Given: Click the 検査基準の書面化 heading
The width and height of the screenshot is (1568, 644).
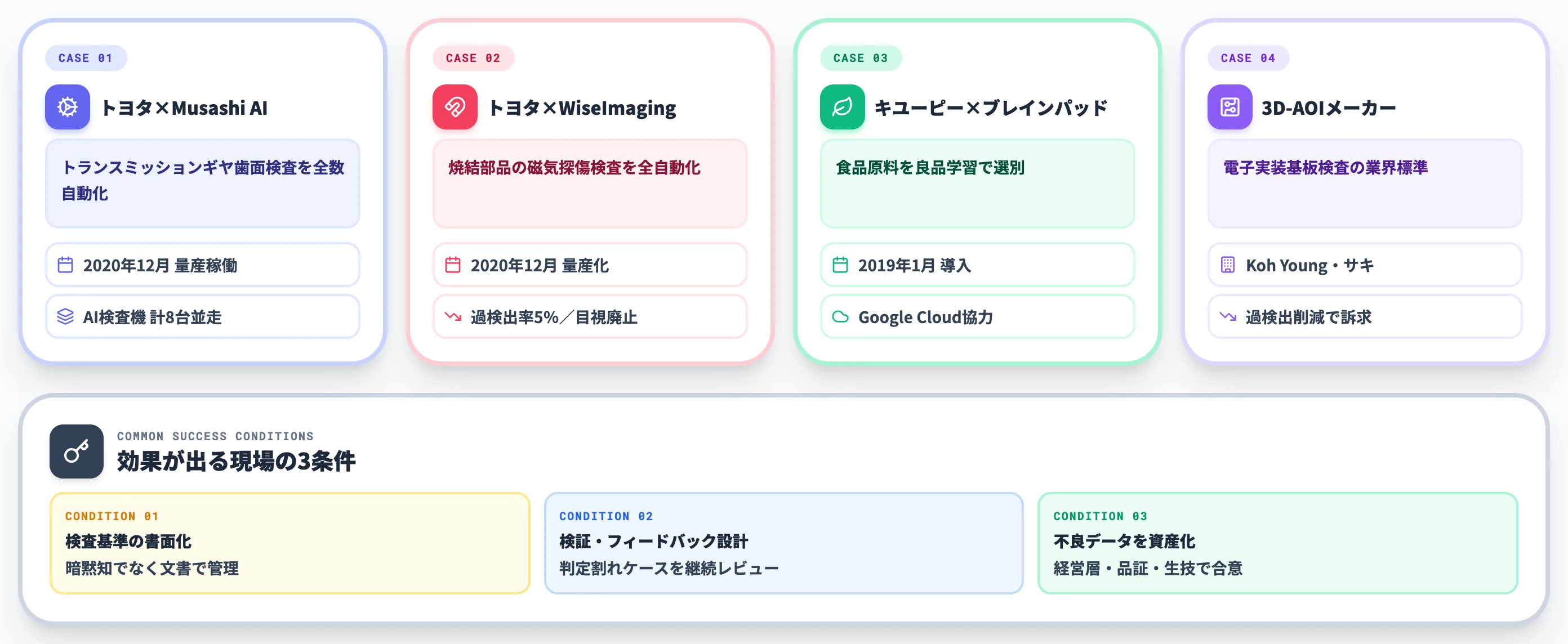Looking at the screenshot, I should pyautogui.click(x=128, y=541).
